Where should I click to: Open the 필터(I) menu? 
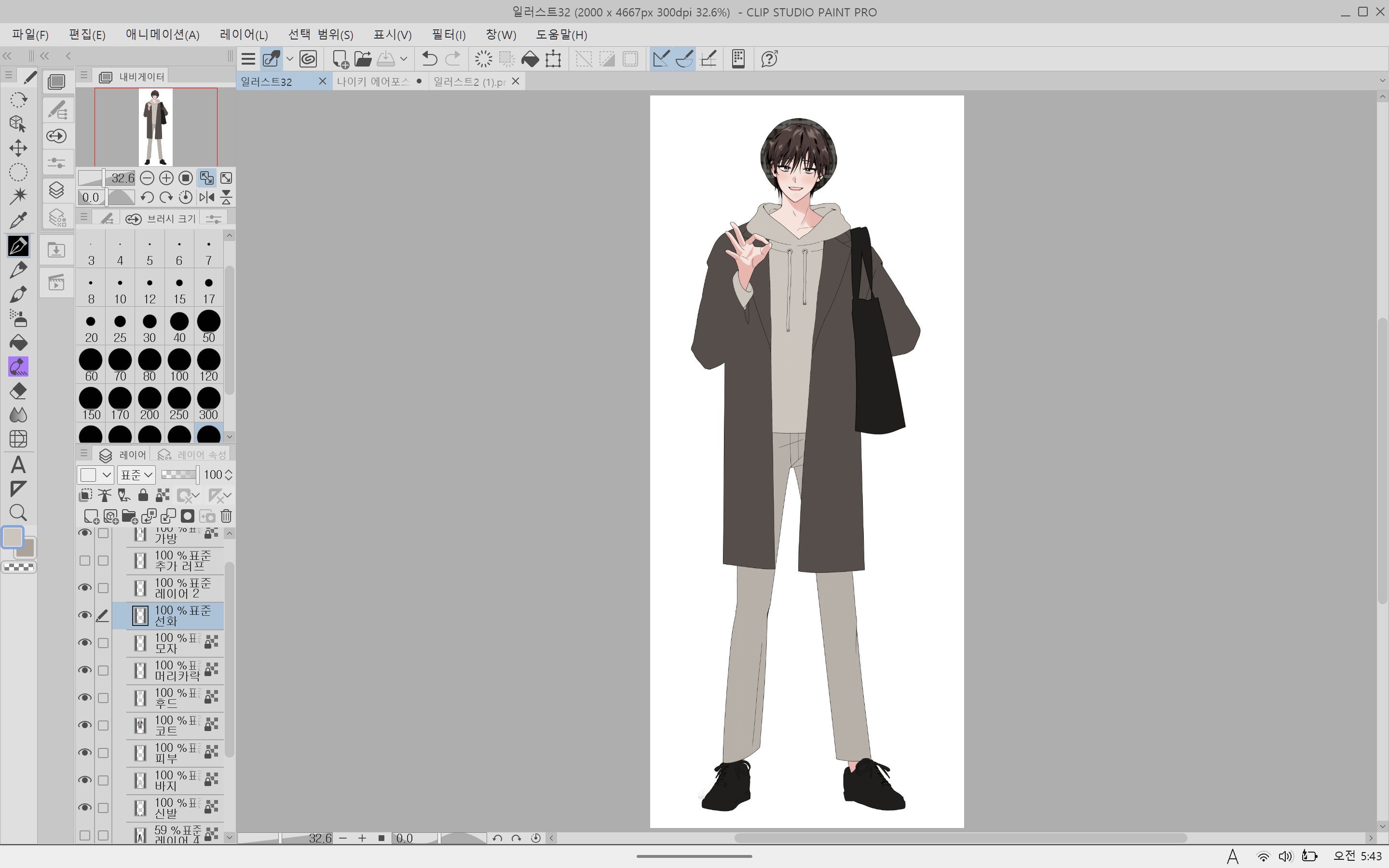448,34
